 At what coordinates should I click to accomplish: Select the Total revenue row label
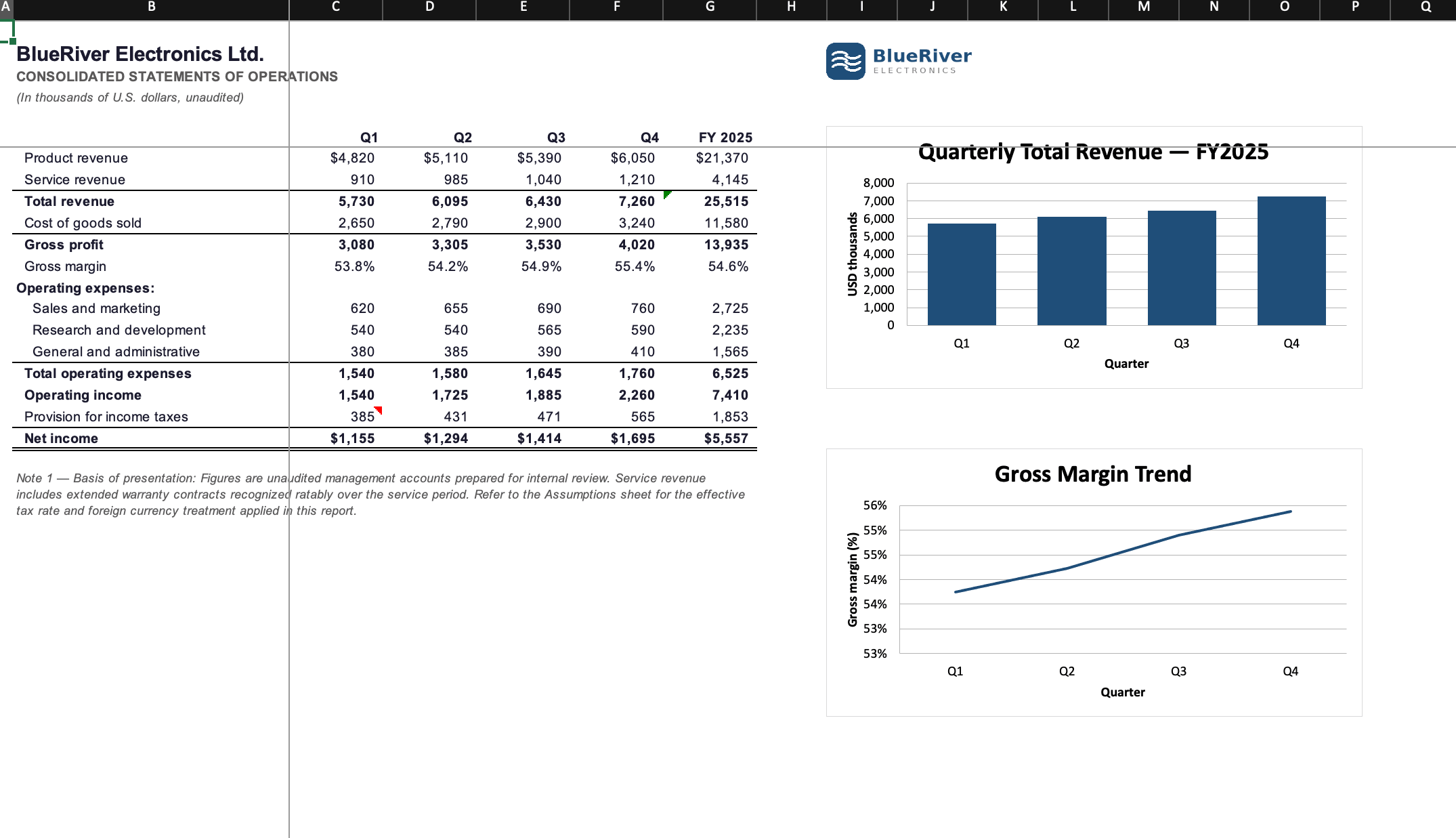[69, 201]
